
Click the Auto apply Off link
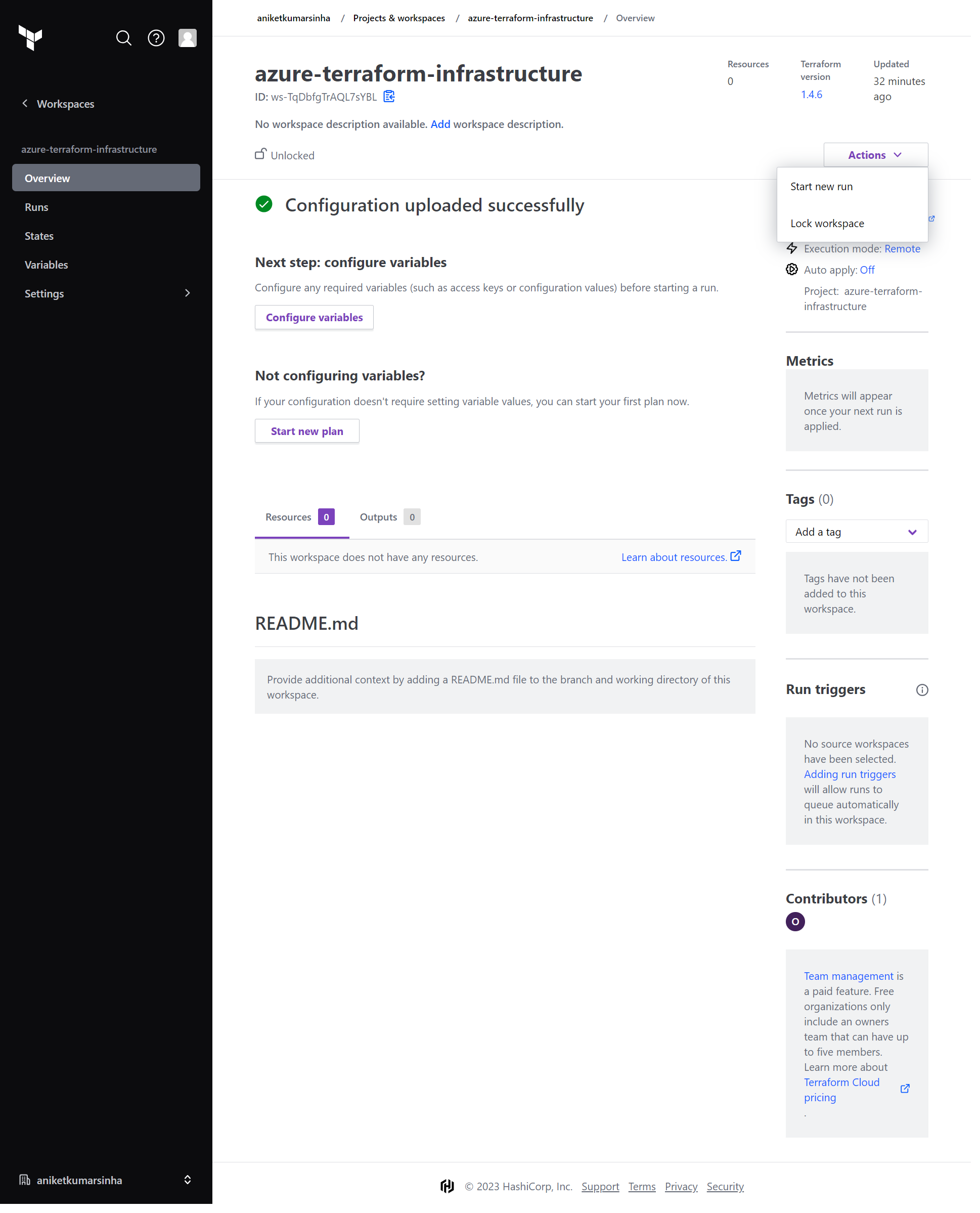coord(875,272)
